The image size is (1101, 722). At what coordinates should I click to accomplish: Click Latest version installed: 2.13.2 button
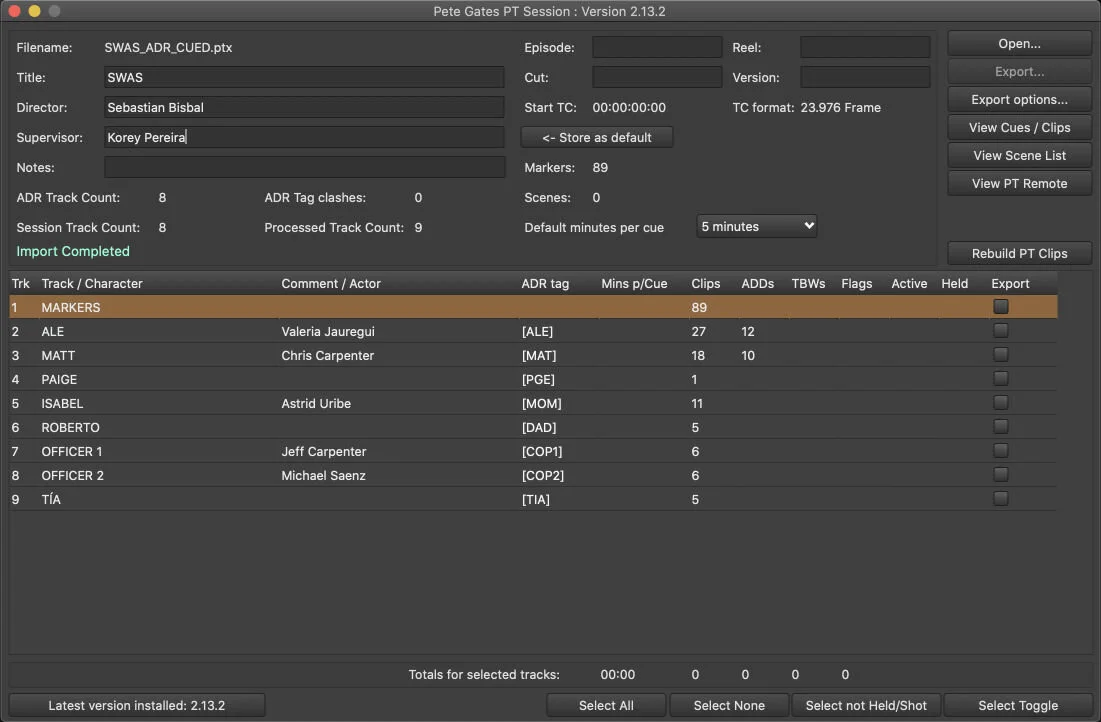pos(137,705)
